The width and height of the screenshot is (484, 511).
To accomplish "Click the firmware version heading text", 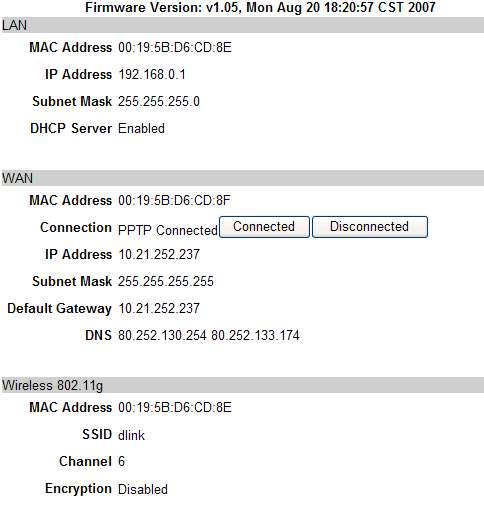I will point(260,7).
